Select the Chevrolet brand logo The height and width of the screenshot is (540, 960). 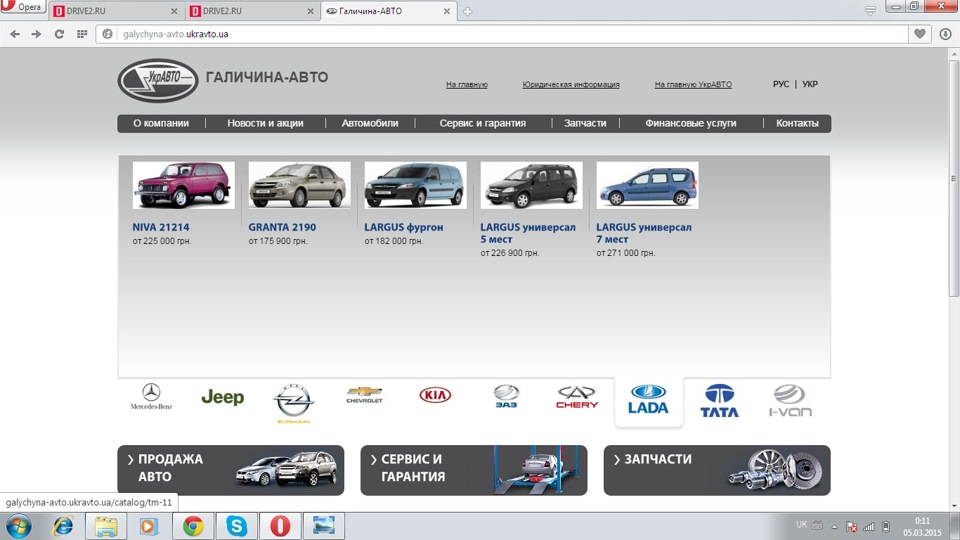364,395
